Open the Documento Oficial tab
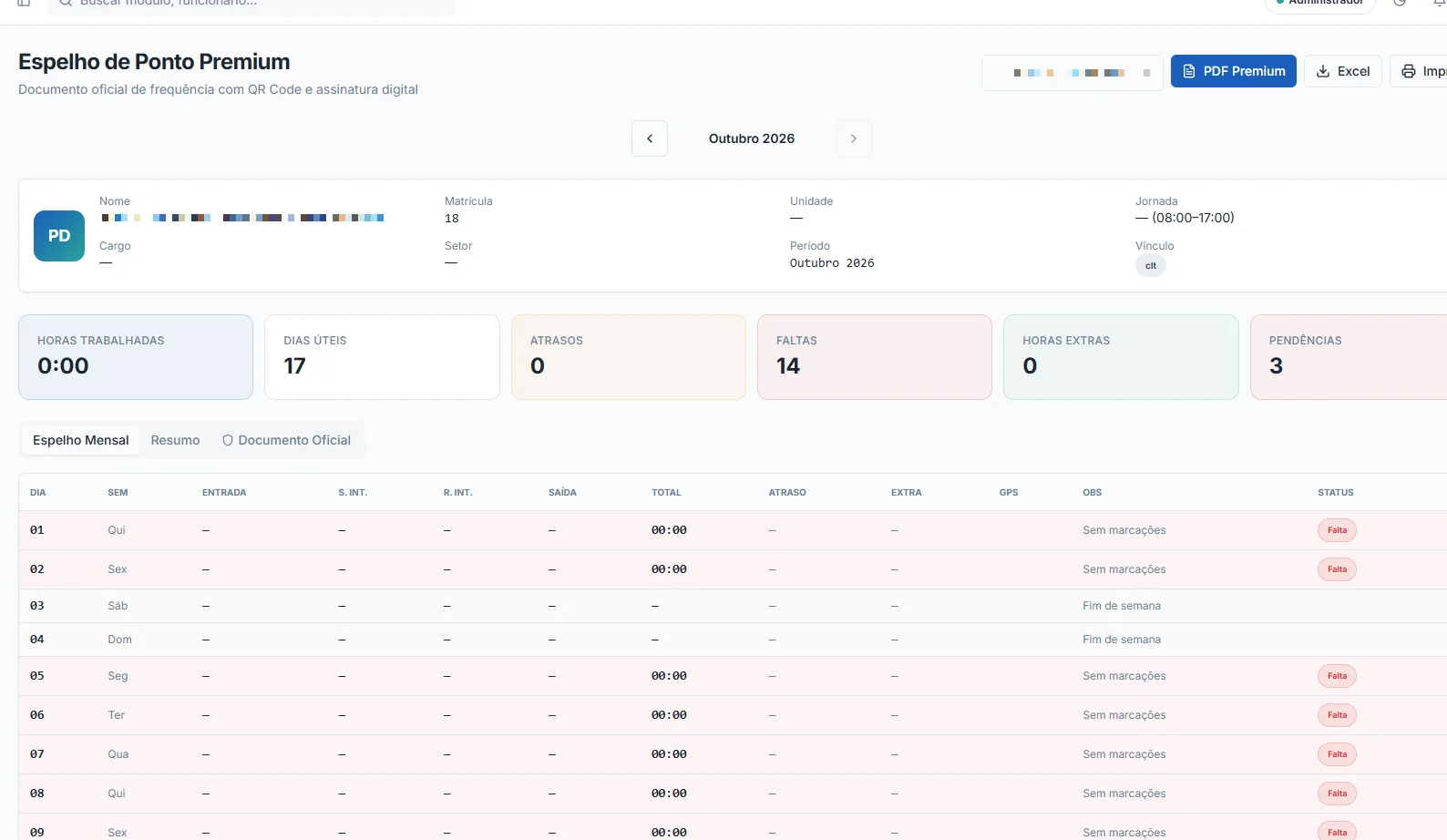The image size is (1447, 840). 286,440
